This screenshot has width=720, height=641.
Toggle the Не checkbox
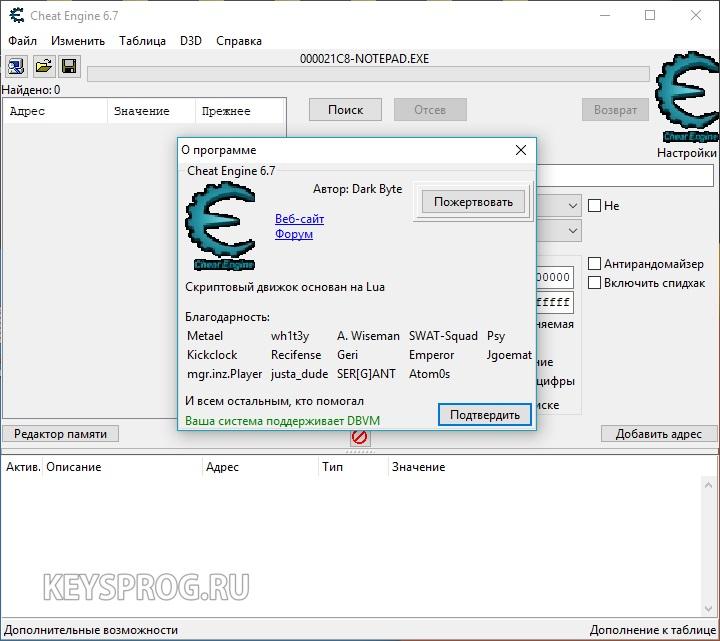[x=594, y=206]
